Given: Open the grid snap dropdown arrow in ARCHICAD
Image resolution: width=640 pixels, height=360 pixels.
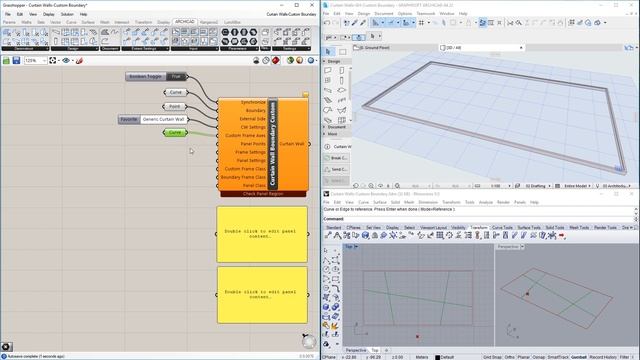Looking at the screenshot, I should (x=429, y=23).
